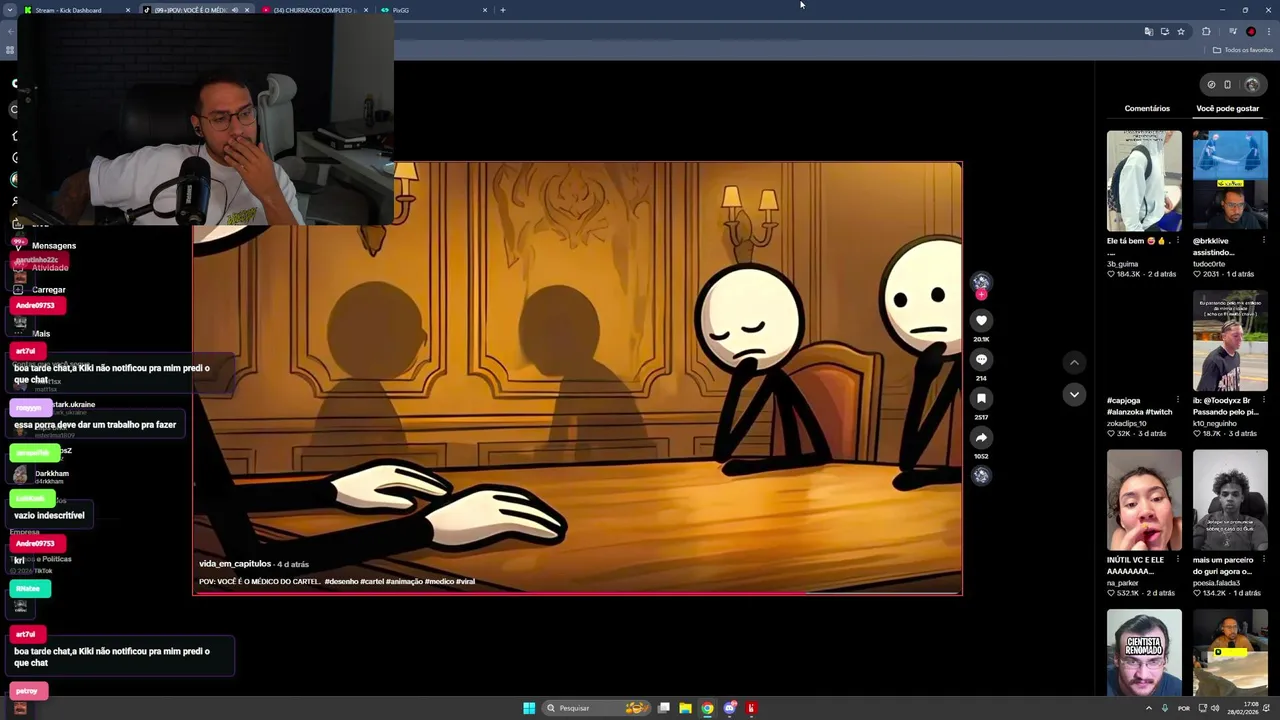Open more options for '#capjoga' video

(1177, 400)
